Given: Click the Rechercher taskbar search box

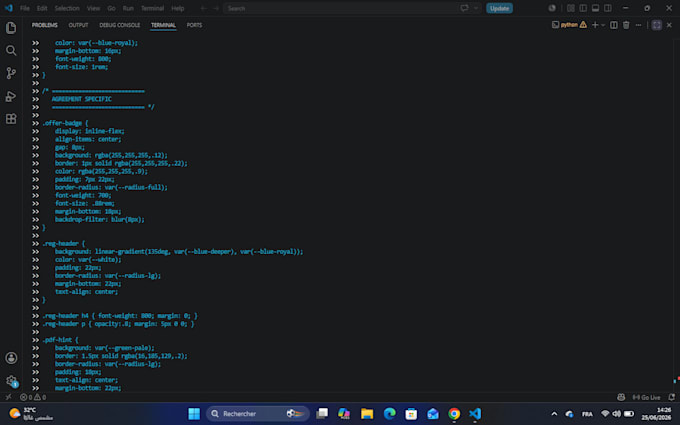Looking at the screenshot, I should pyautogui.click(x=258, y=414).
